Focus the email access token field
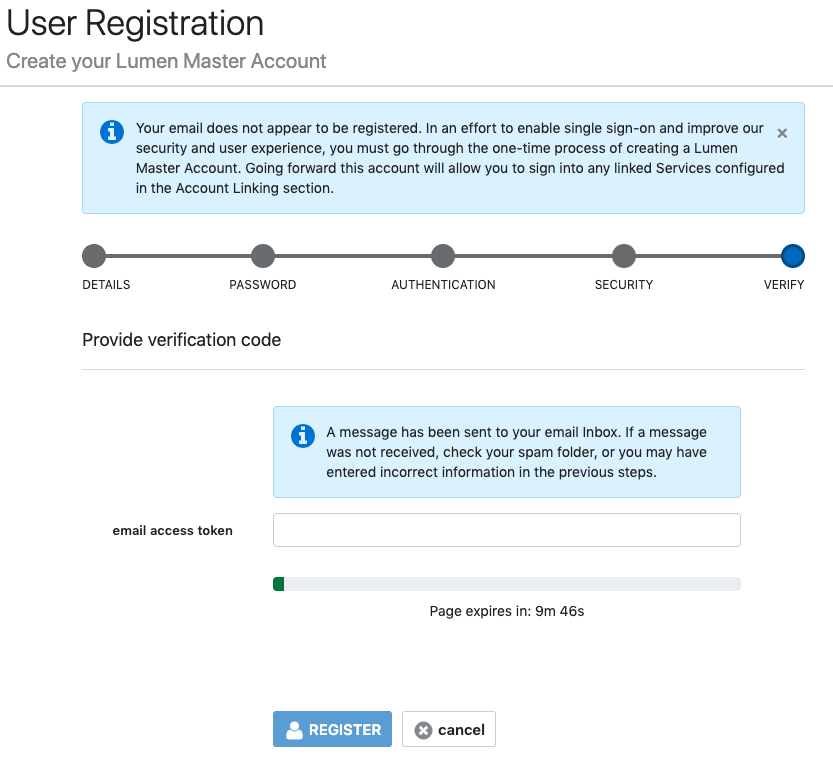Image resolution: width=833 pixels, height=781 pixels. [507, 530]
